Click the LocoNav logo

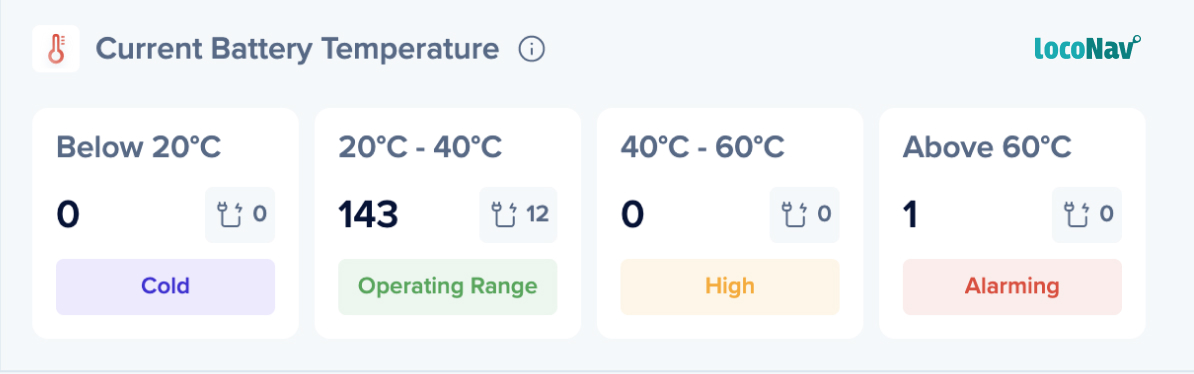(x=1087, y=47)
